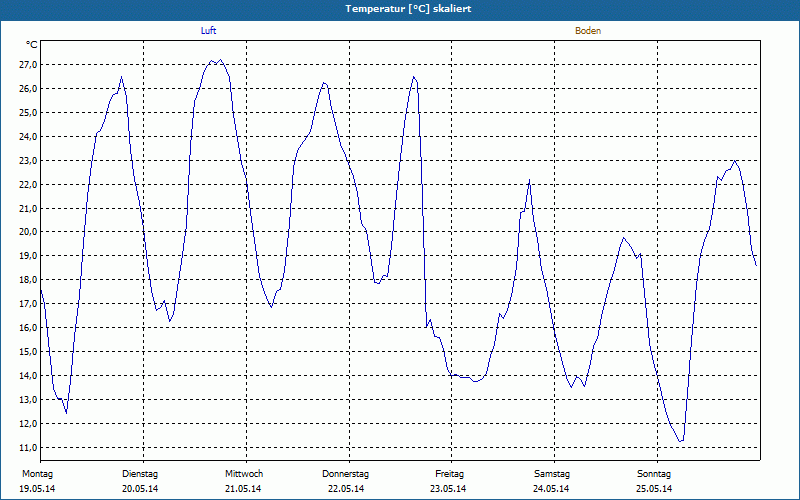Click the °C unit label

pos(32,45)
